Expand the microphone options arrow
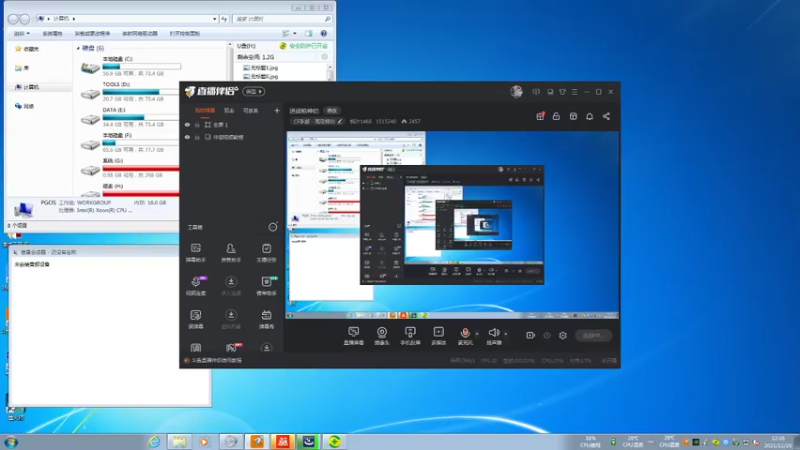Image resolution: width=800 pixels, height=450 pixels. coord(477,334)
